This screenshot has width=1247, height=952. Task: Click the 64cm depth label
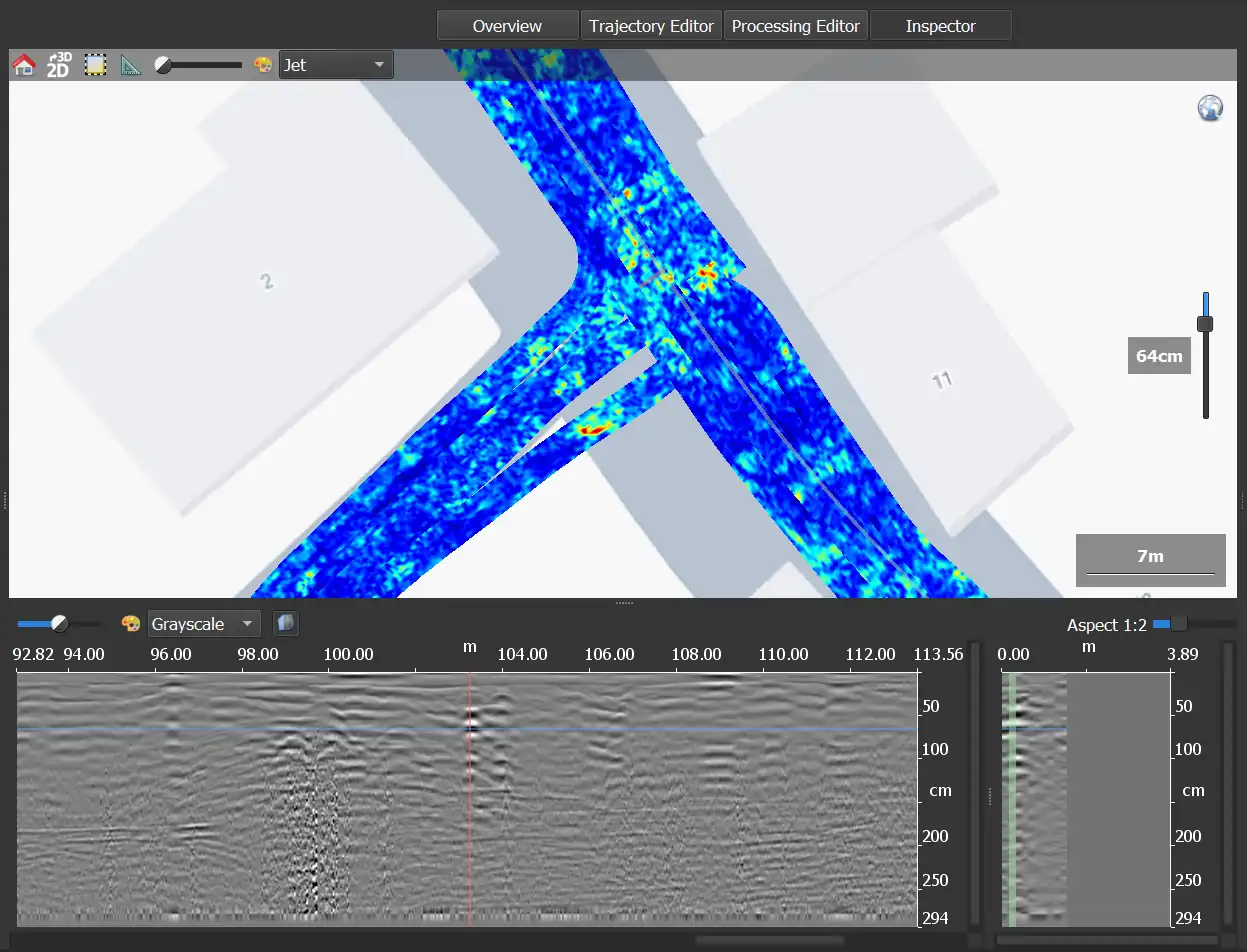[x=1159, y=356]
